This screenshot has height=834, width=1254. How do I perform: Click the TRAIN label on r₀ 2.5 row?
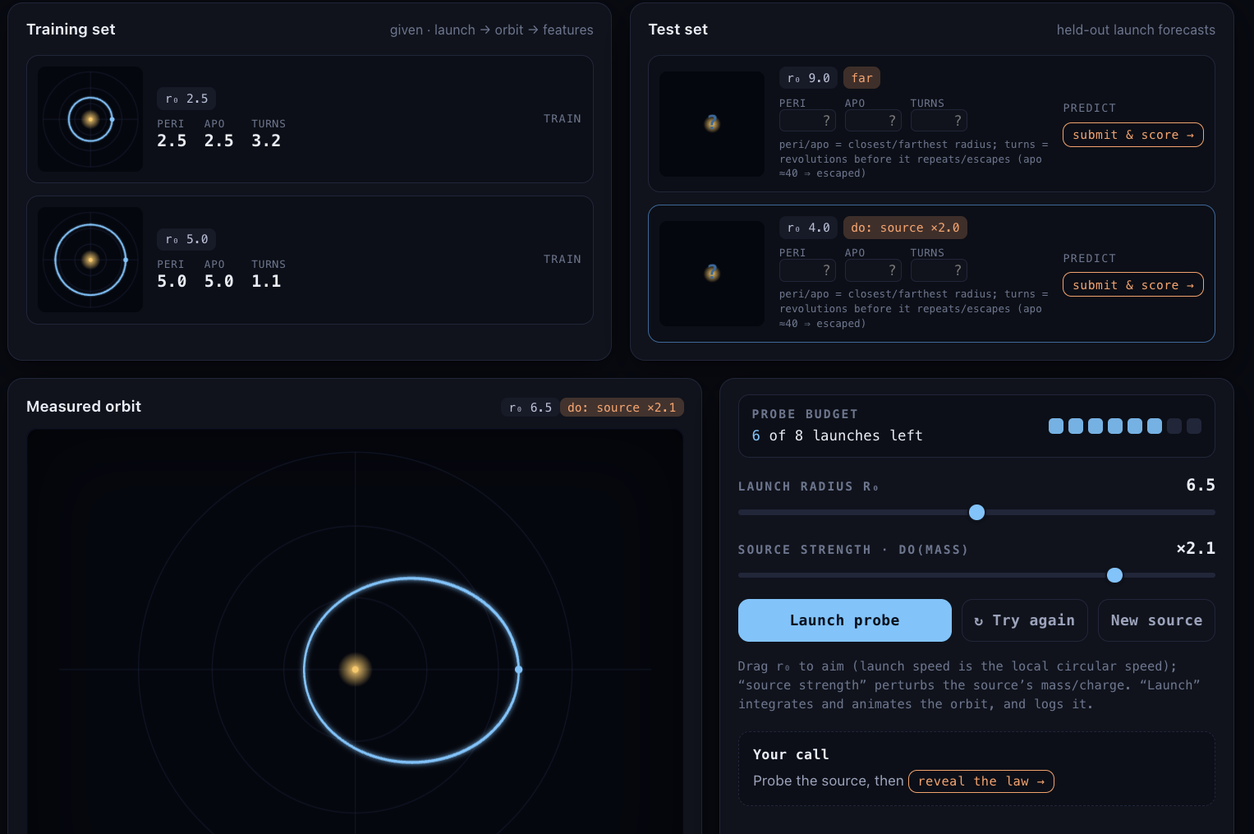pyautogui.click(x=562, y=119)
